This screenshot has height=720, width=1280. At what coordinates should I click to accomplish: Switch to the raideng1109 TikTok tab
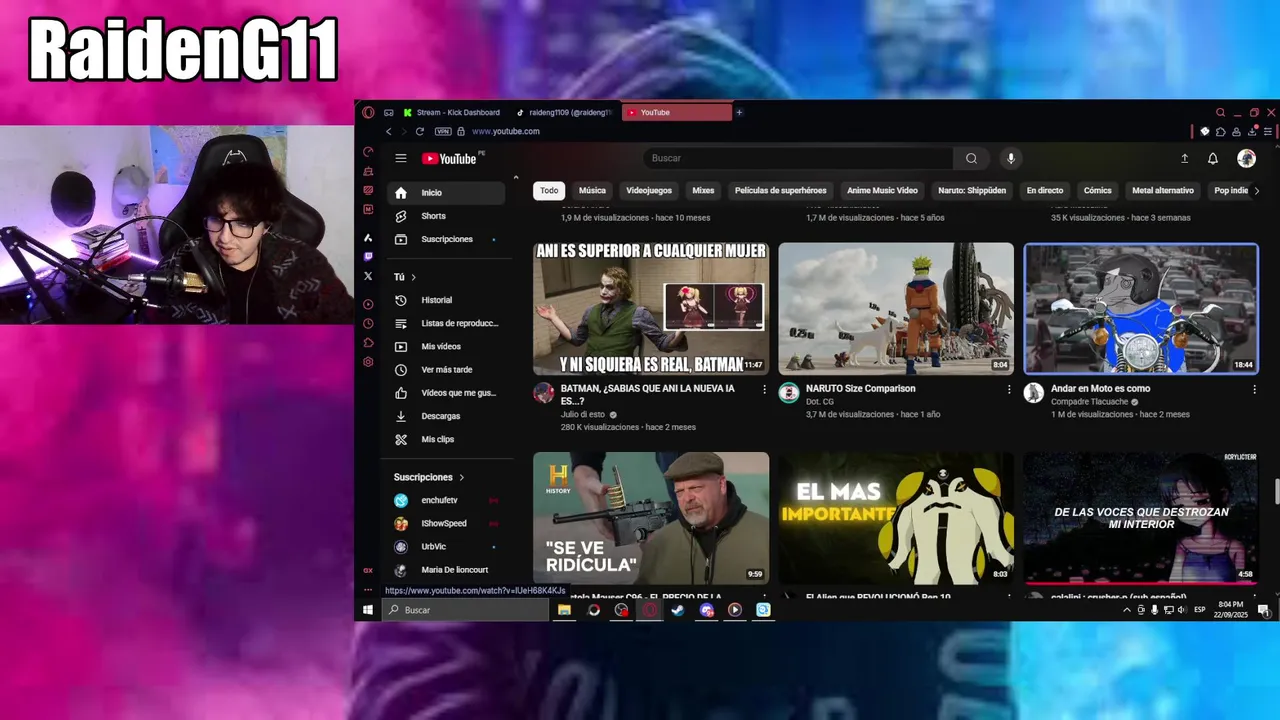point(564,112)
